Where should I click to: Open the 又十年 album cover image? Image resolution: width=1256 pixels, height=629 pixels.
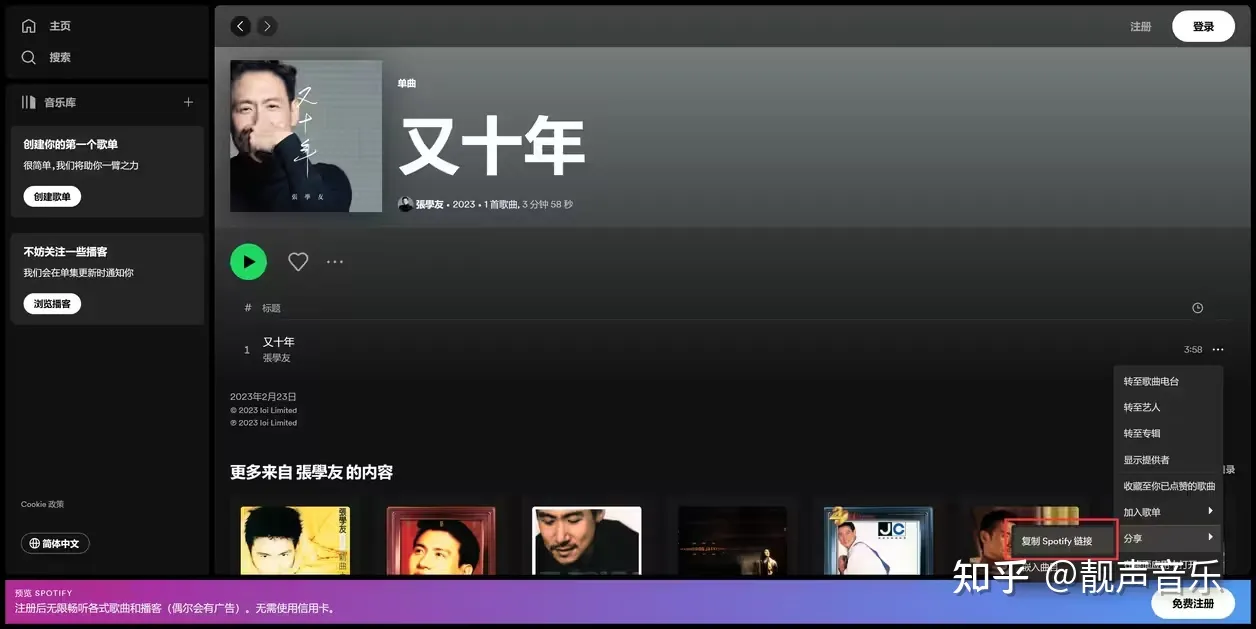click(x=306, y=136)
